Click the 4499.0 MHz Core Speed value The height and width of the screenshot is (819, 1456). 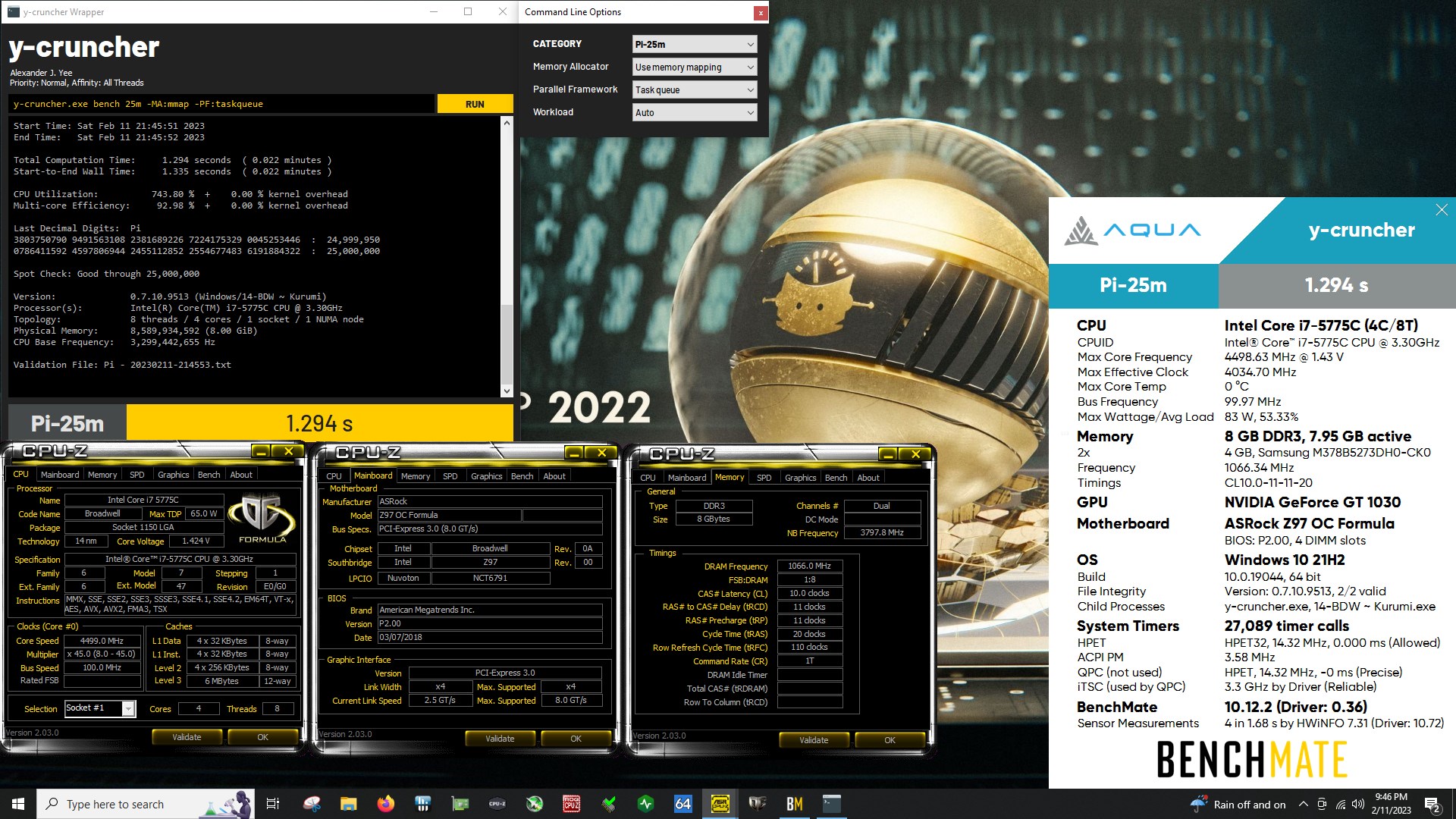(x=102, y=641)
